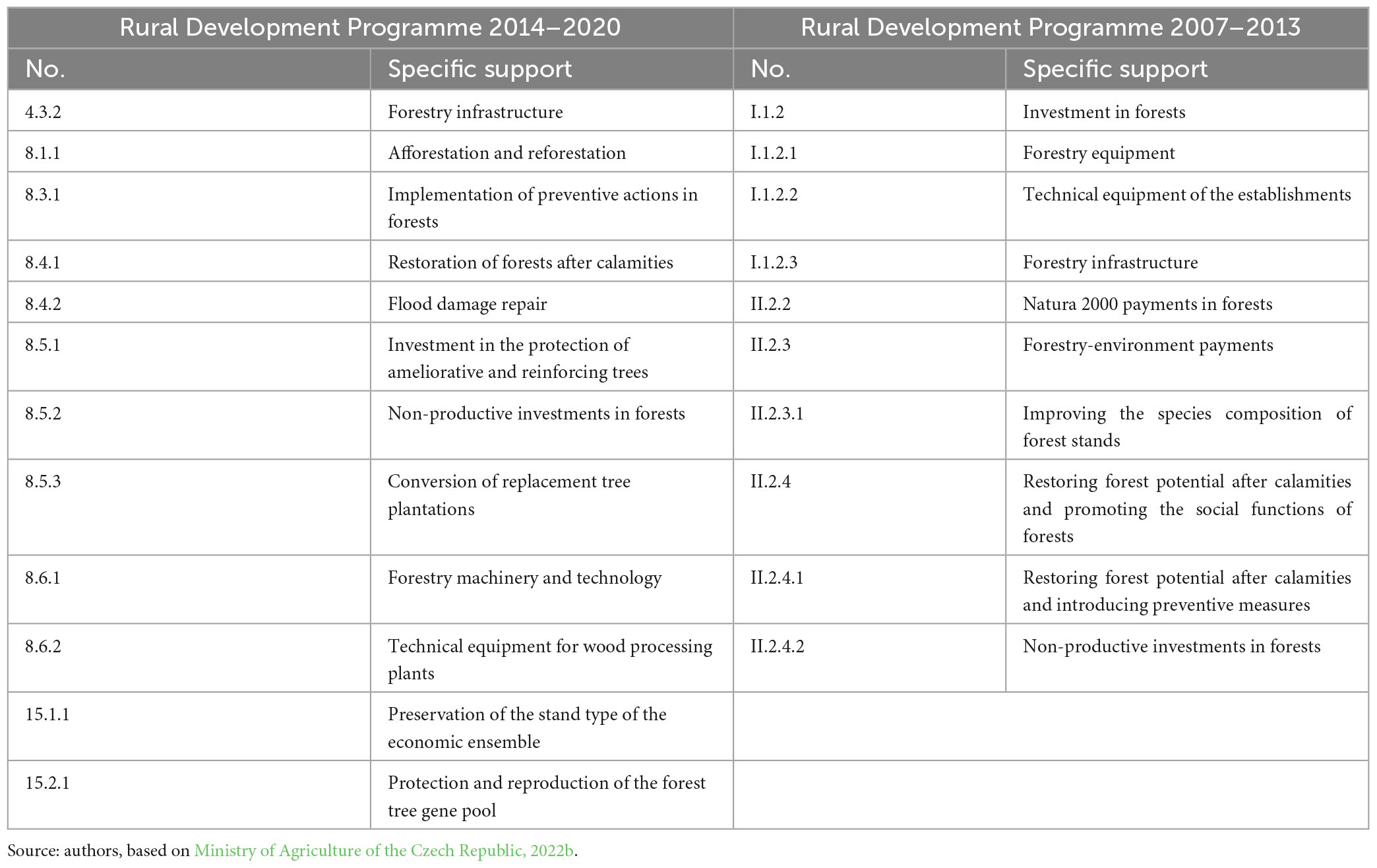This screenshot has width=1377, height=868.
Task: Select 'Conversion of replacement tree plantations' cell
Action: [552, 507]
